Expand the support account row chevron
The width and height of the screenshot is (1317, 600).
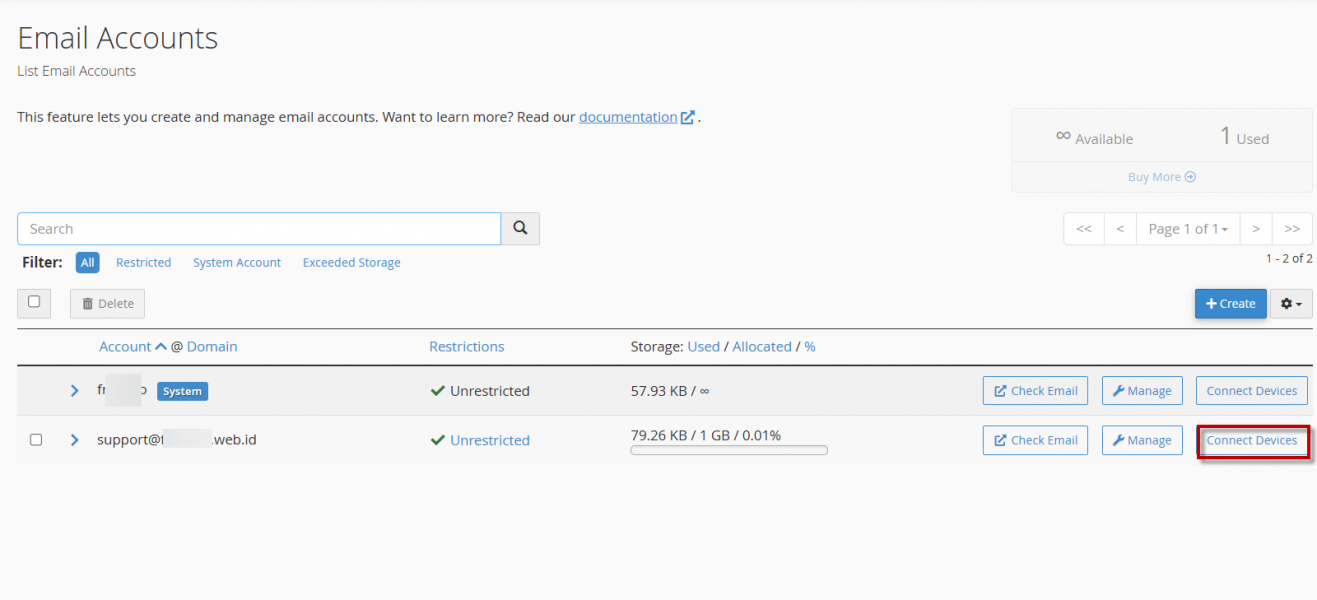pyautogui.click(x=74, y=440)
